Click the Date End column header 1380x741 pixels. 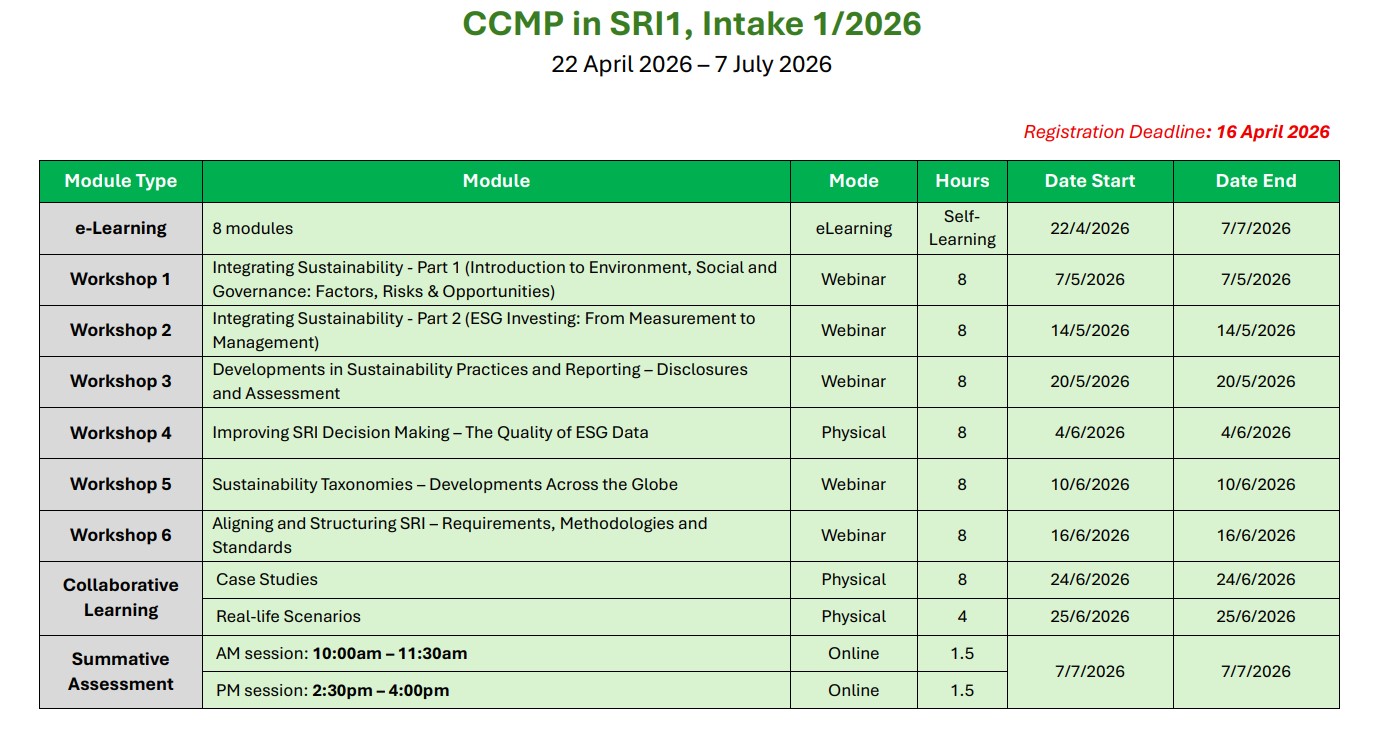pos(1255,181)
